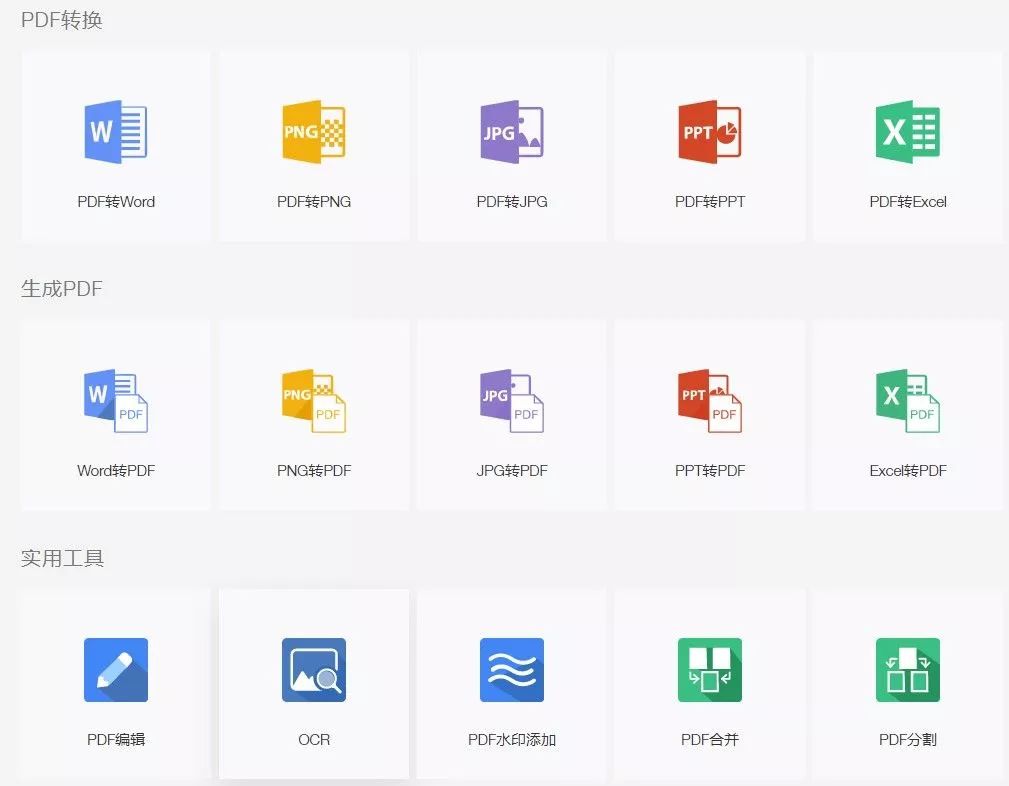
Task: Select the "Excel转PDF" label
Action: [908, 471]
